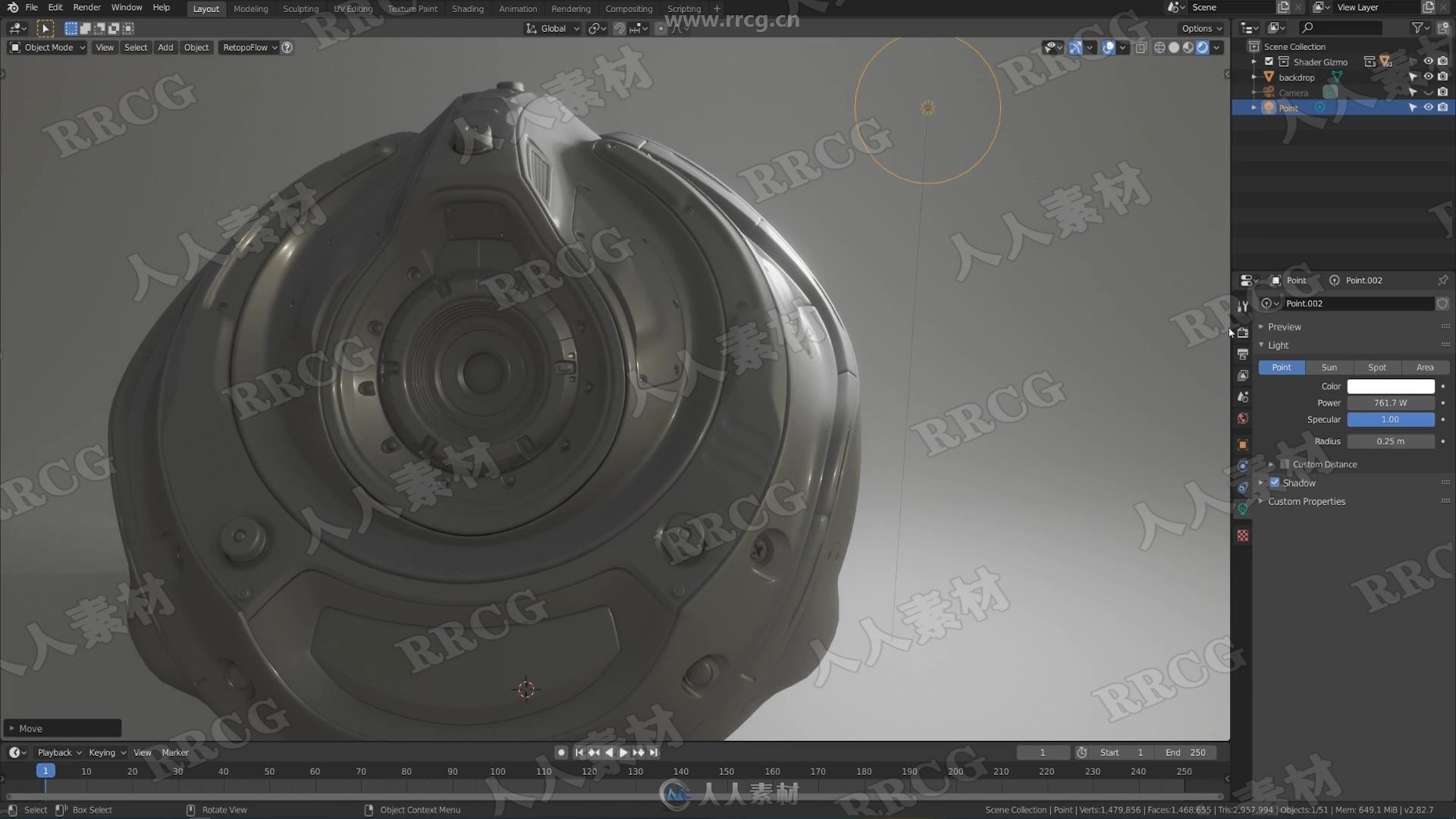Image resolution: width=1456 pixels, height=819 pixels.
Task: Open the Render menu
Action: click(x=86, y=8)
